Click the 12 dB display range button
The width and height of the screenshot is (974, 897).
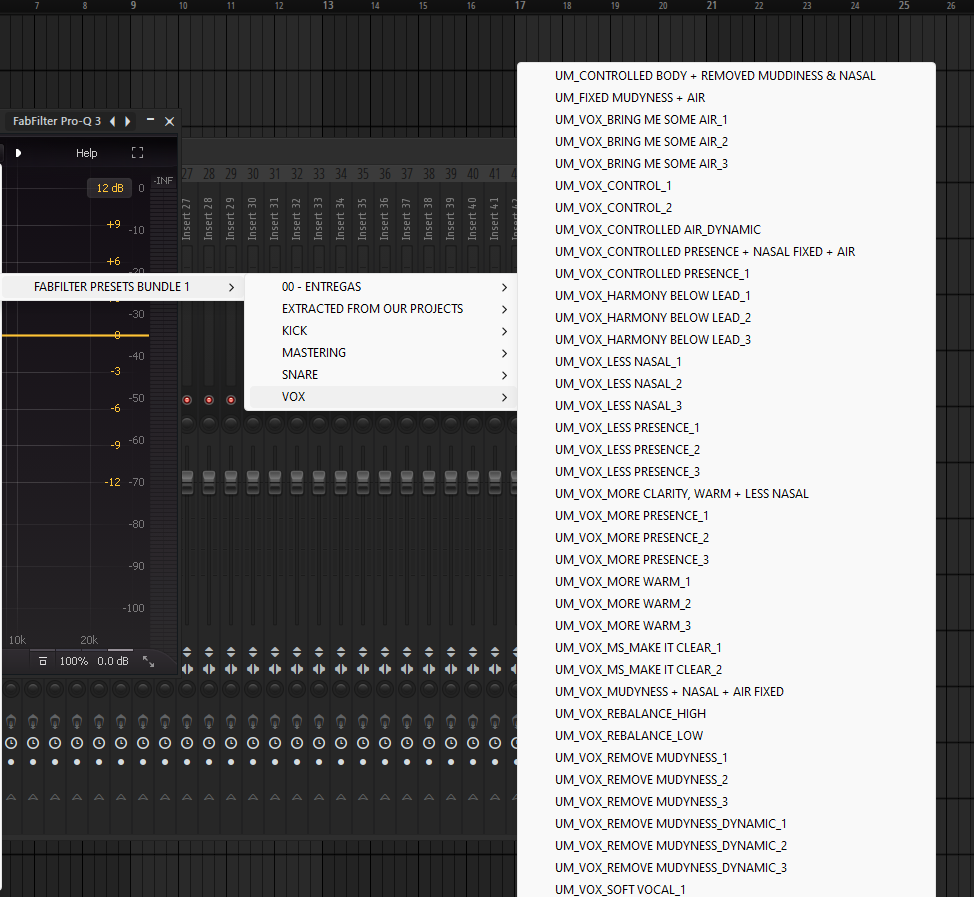pyautogui.click(x=110, y=188)
